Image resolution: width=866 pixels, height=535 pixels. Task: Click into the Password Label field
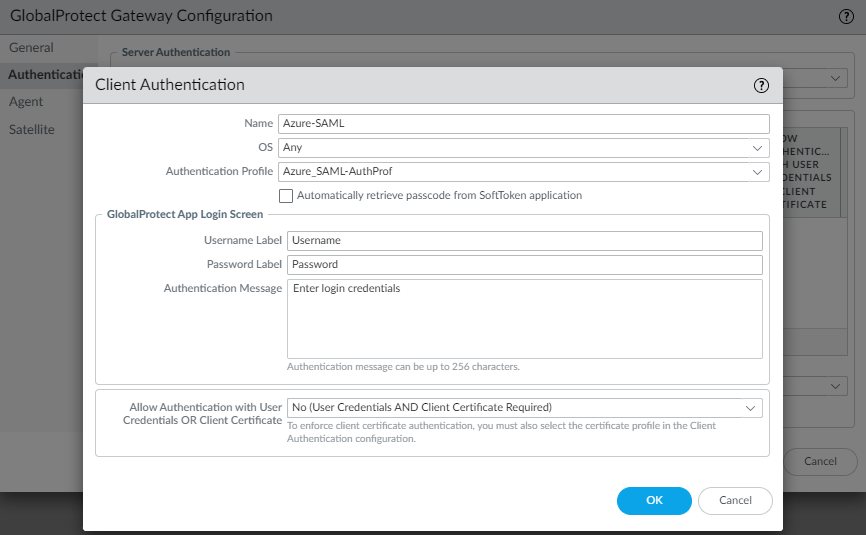coord(524,265)
